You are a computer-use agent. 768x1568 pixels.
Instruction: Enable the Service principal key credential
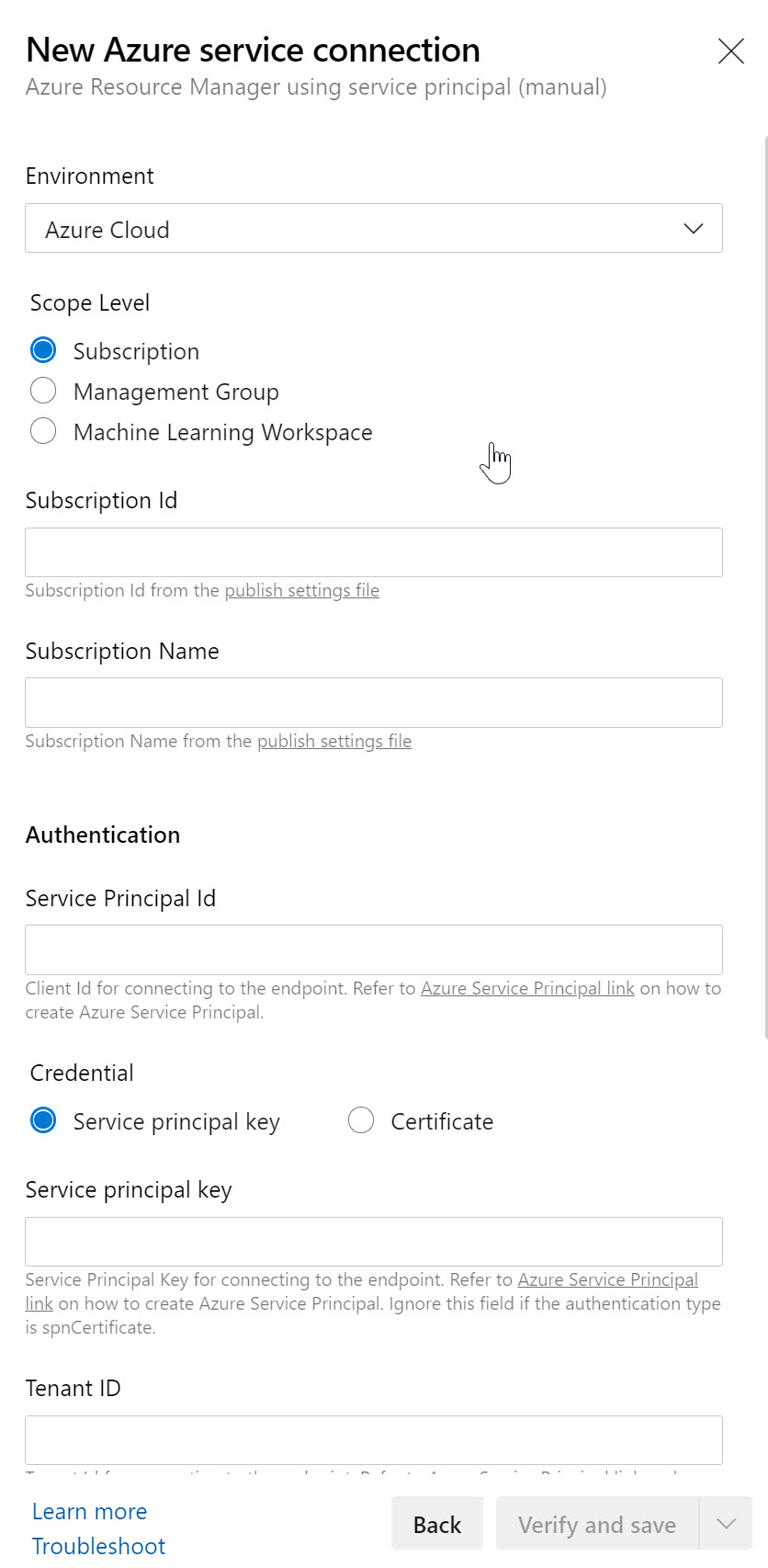pos(43,1120)
